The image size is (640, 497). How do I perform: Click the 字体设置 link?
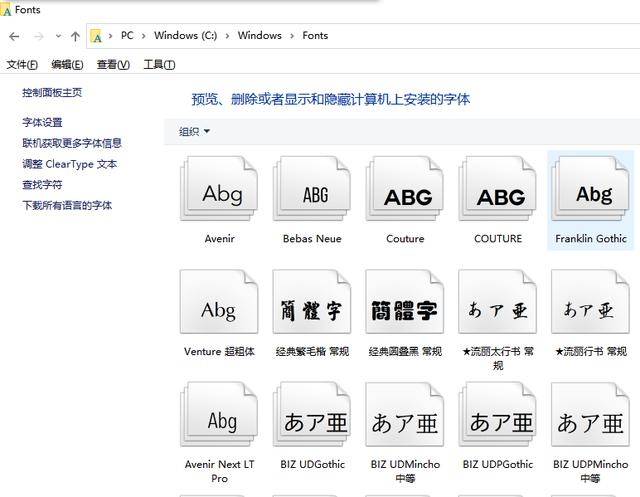tap(42, 122)
